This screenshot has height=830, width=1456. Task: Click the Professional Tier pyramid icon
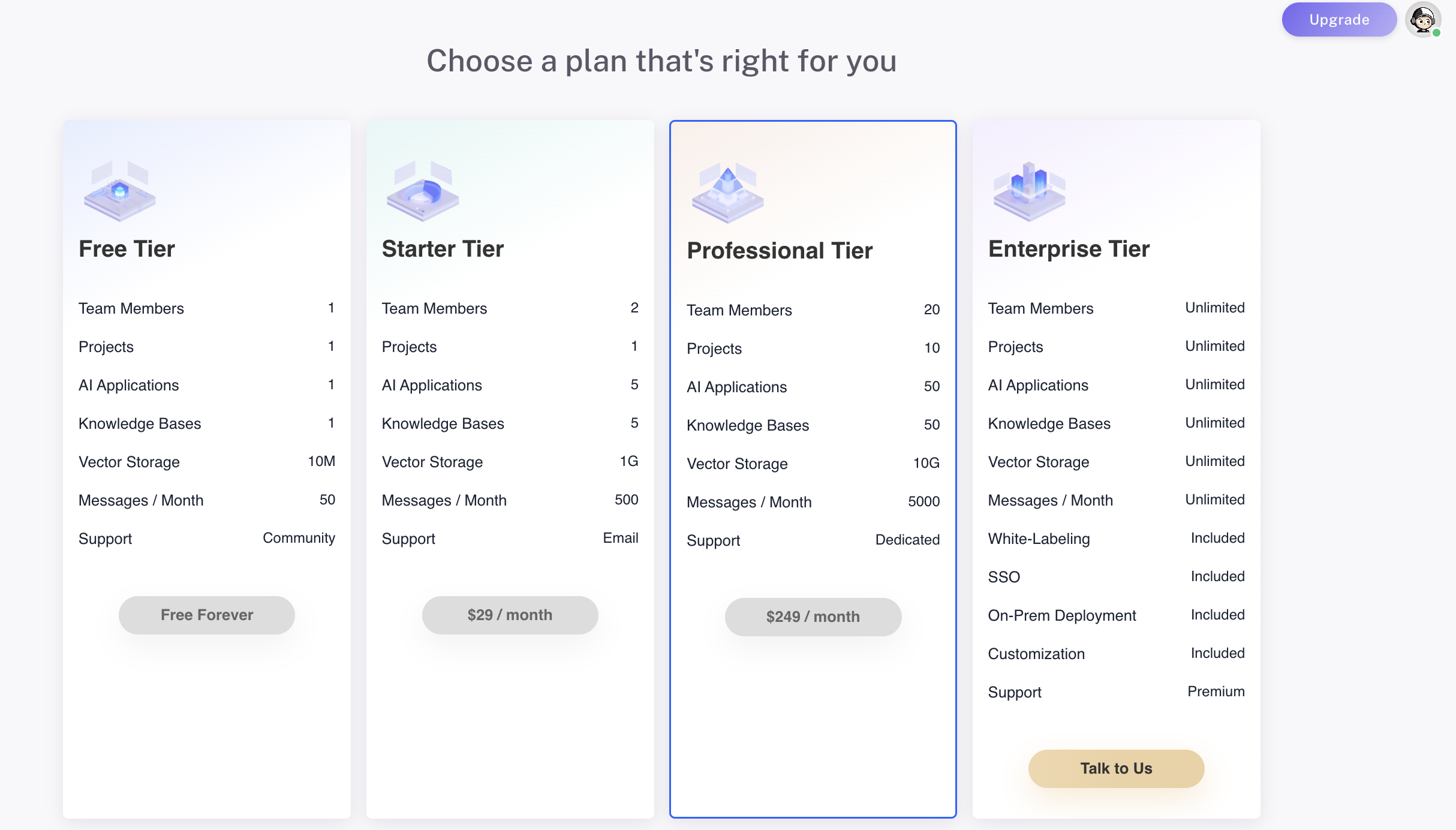pyautogui.click(x=727, y=193)
